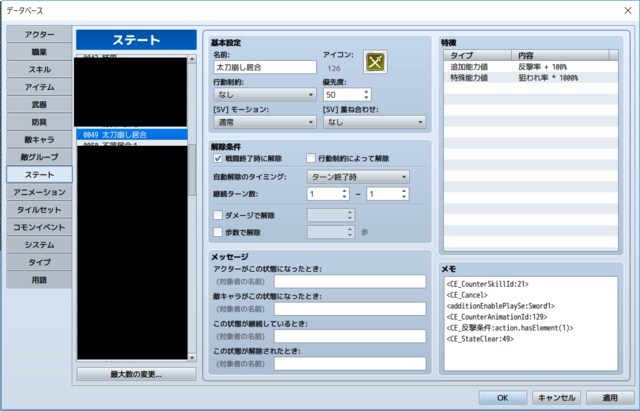640x411 pixels.
Task: Click the 内容 column header
Action: [560, 56]
